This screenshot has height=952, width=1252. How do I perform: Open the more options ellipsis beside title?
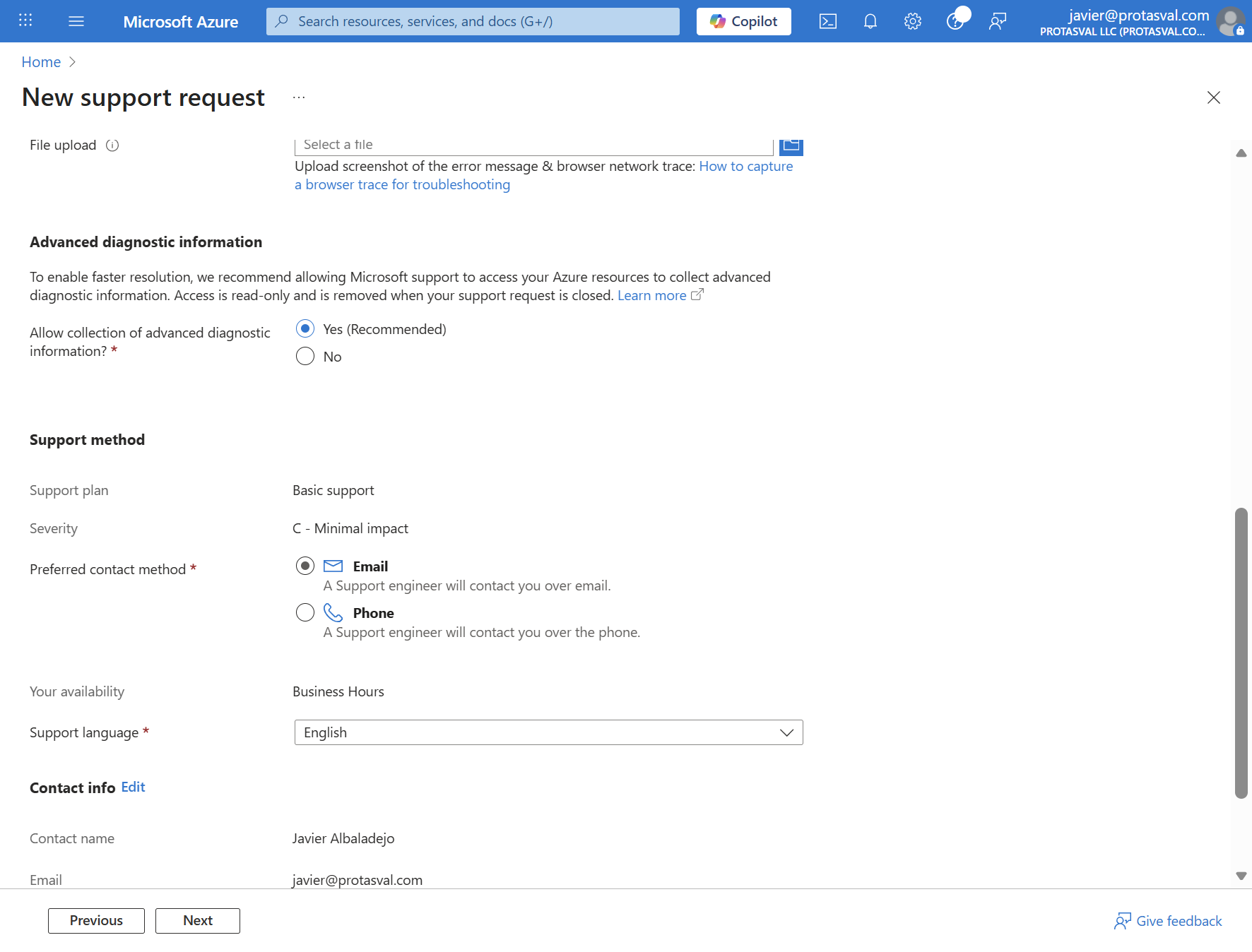point(299,97)
